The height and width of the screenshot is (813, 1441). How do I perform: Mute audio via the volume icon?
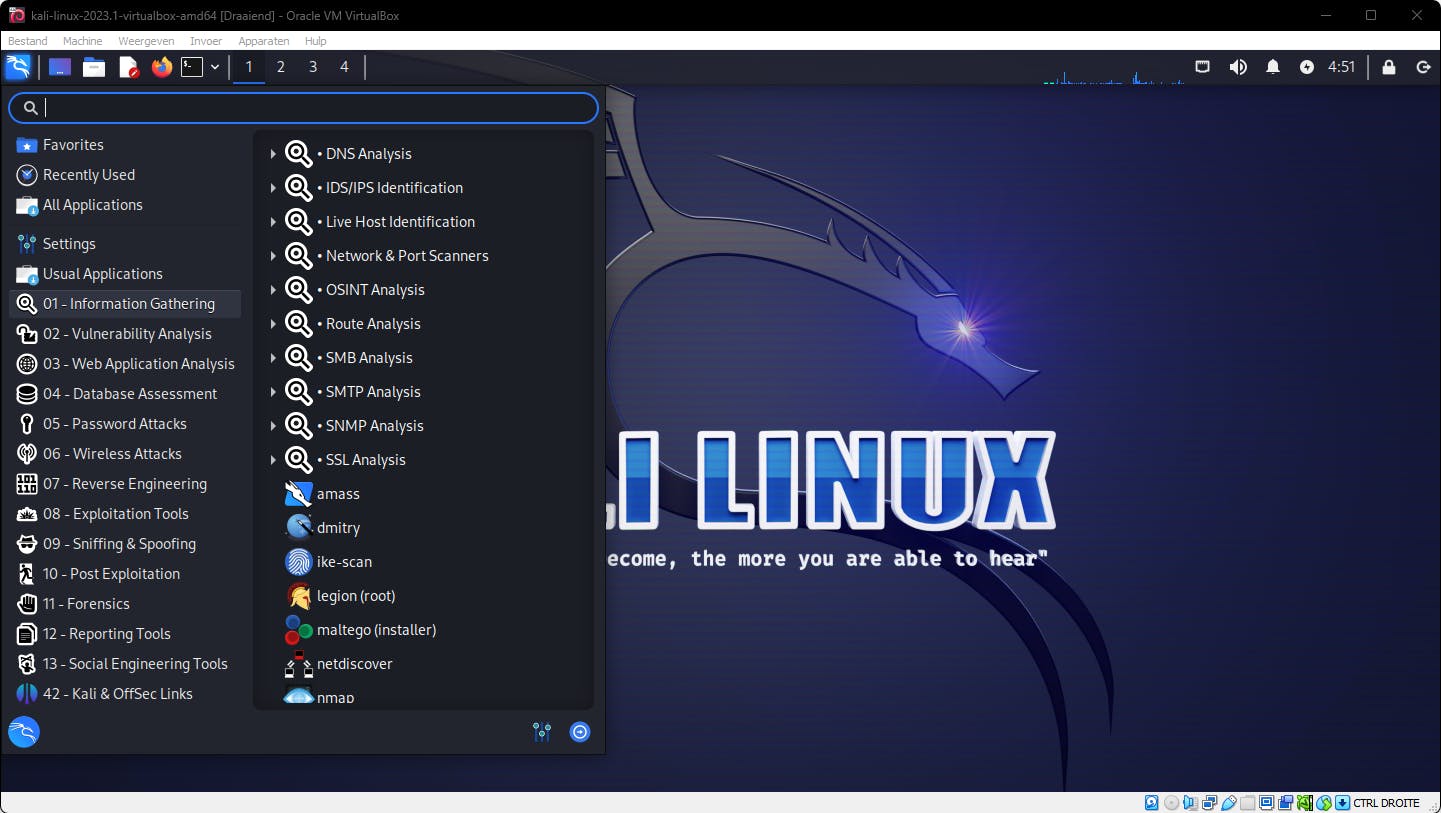1238,67
